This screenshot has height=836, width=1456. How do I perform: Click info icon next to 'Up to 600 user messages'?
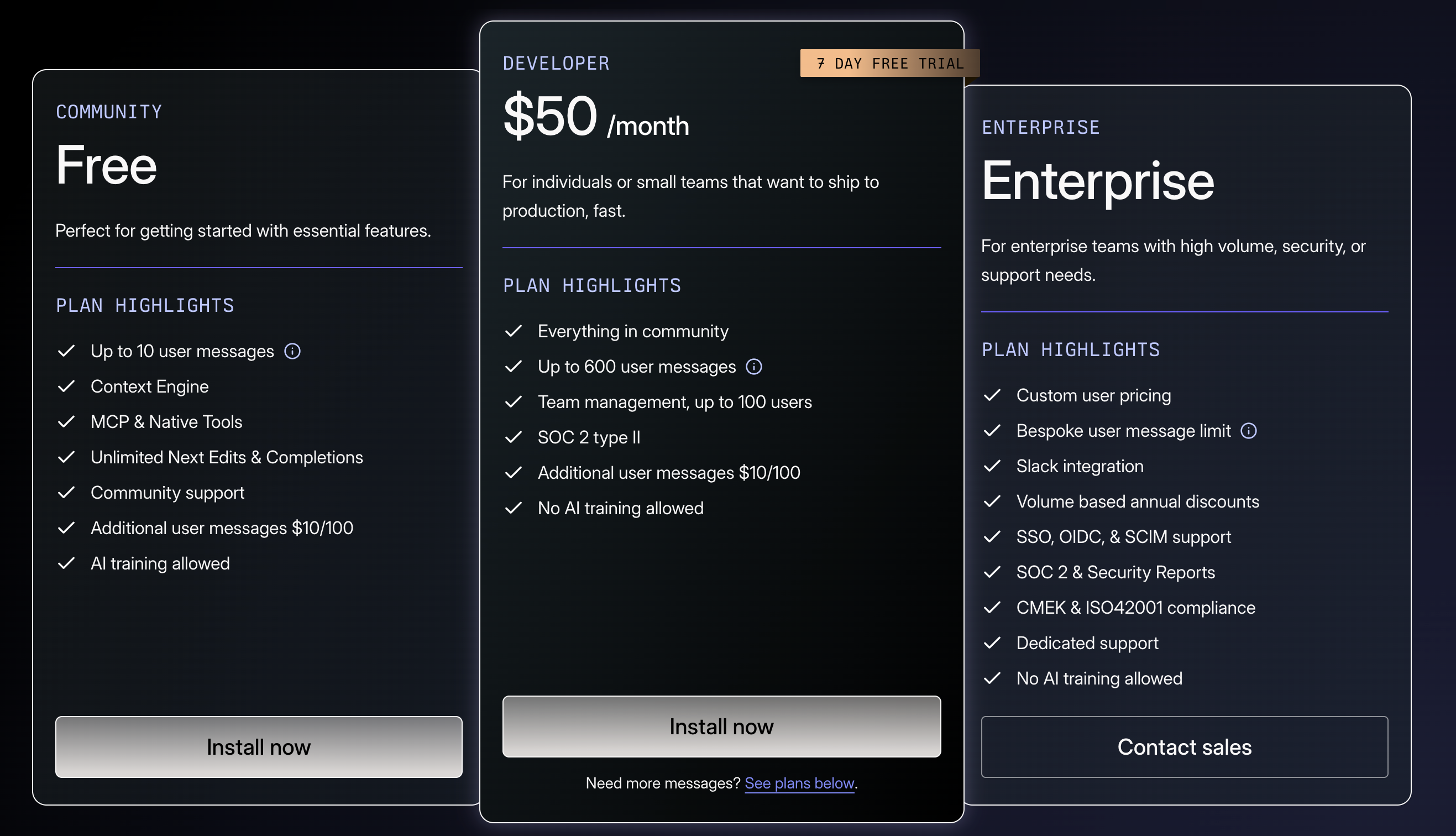pyautogui.click(x=753, y=367)
